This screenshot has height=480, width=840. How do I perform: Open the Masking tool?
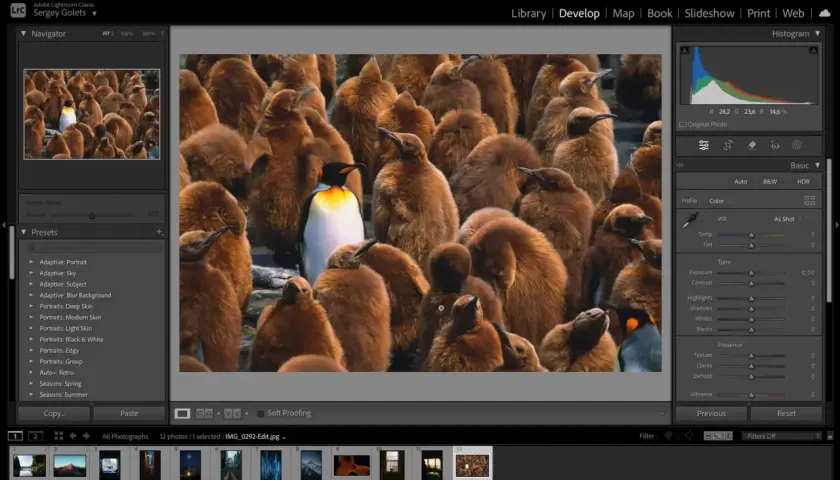797,145
